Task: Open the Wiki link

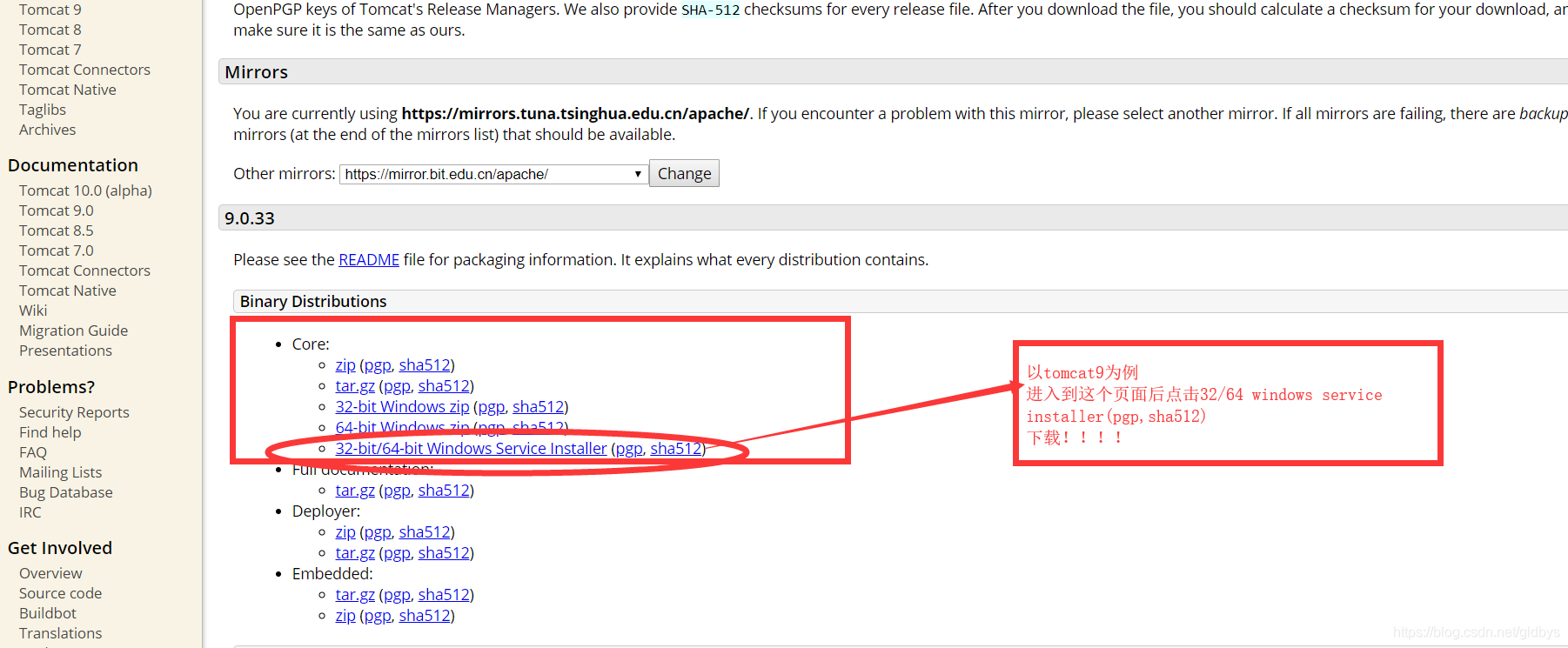Action: [33, 311]
